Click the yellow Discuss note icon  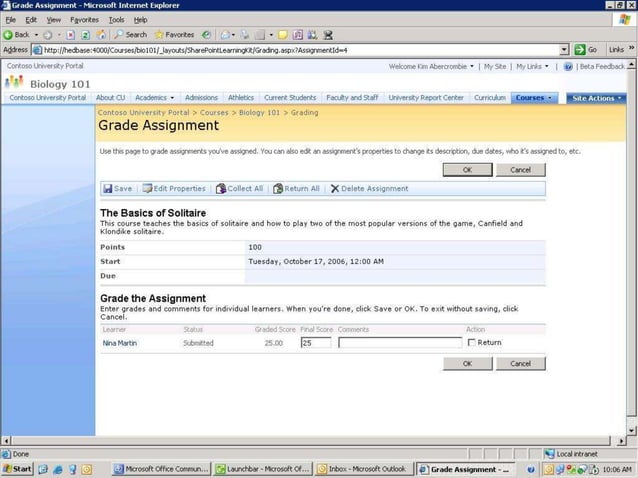click(x=282, y=35)
